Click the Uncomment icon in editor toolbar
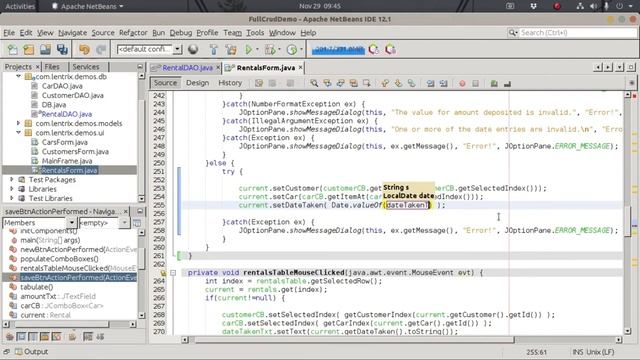The image size is (640, 360). click(x=507, y=83)
